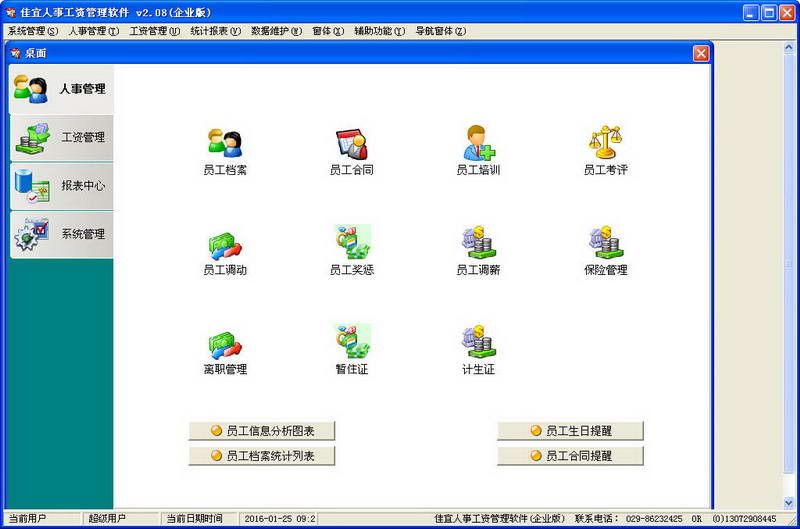Close the 桌面 inner window
The image size is (800, 529).
pos(701,53)
